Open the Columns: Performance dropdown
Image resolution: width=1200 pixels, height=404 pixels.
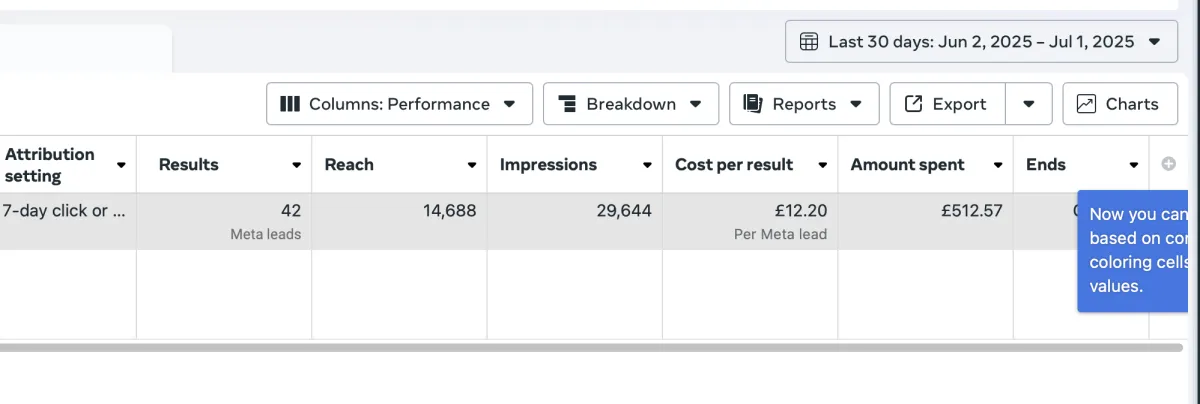[x=399, y=104]
